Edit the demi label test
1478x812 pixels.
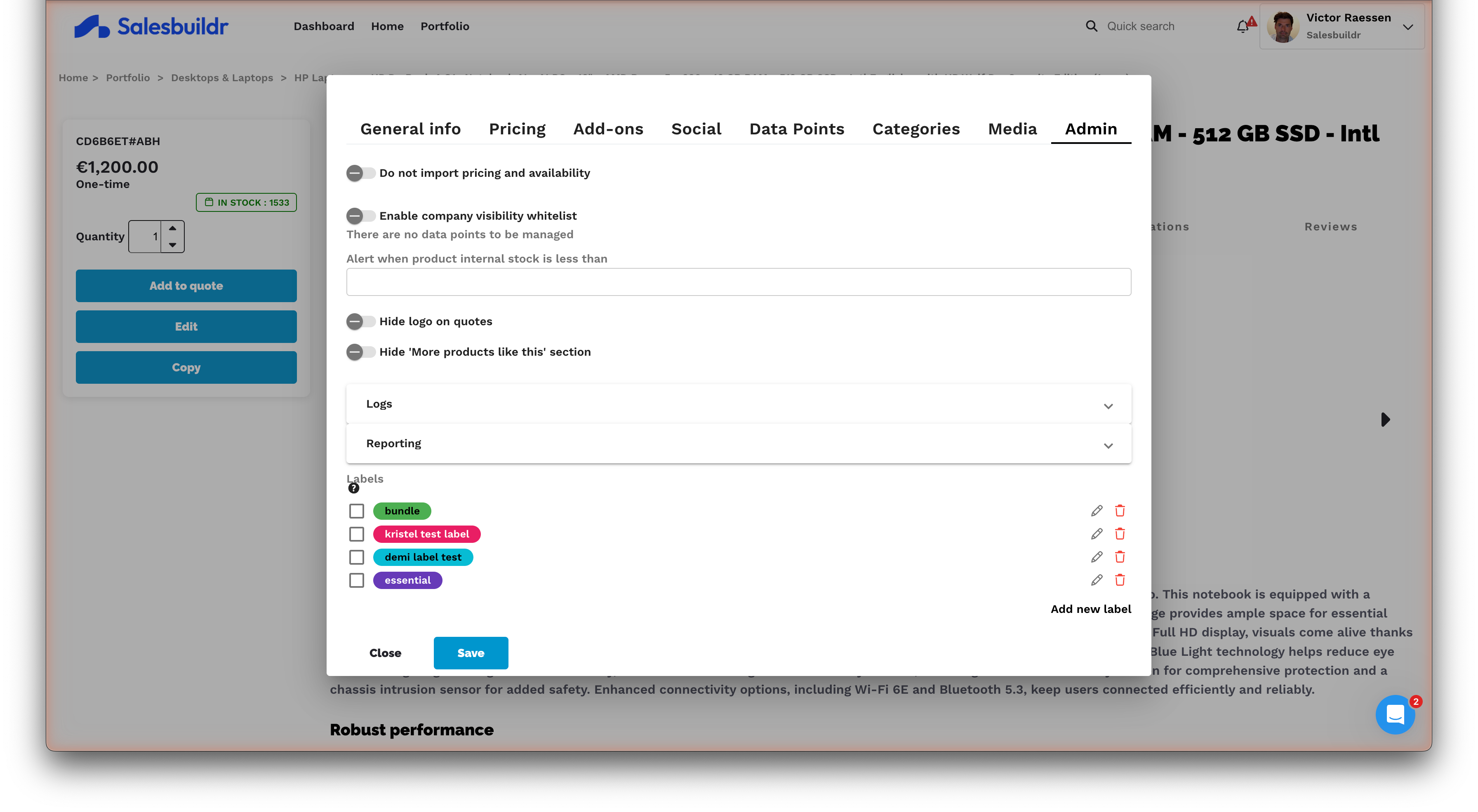[x=1097, y=557]
